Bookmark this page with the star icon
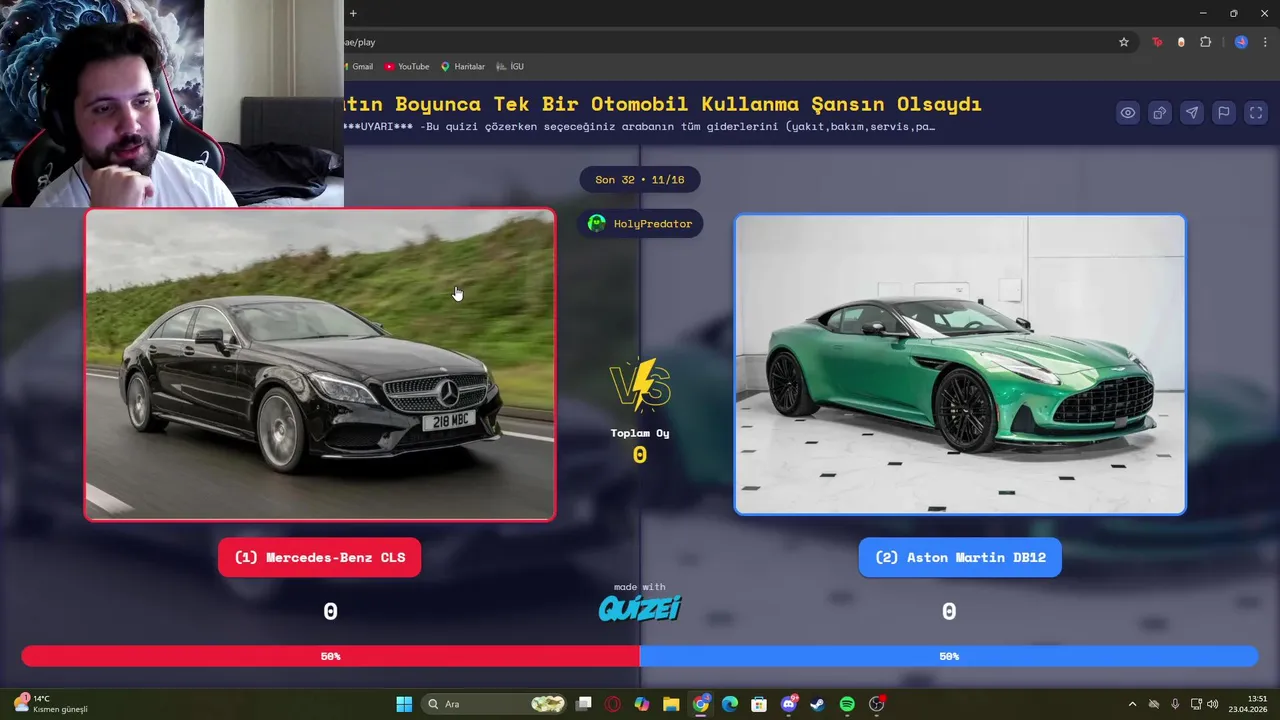Image resolution: width=1280 pixels, height=720 pixels. [1124, 42]
